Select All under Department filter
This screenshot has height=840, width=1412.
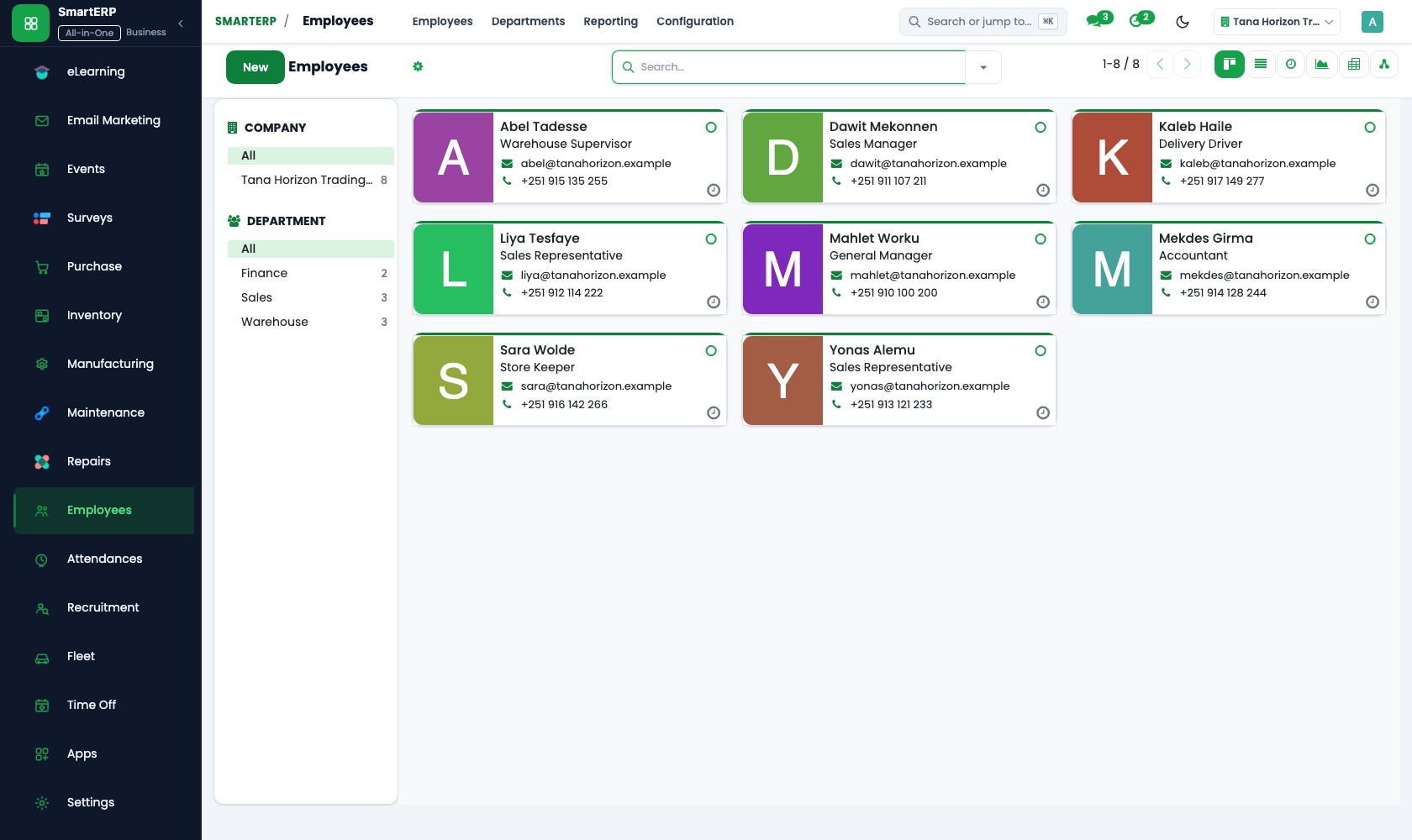tap(311, 249)
